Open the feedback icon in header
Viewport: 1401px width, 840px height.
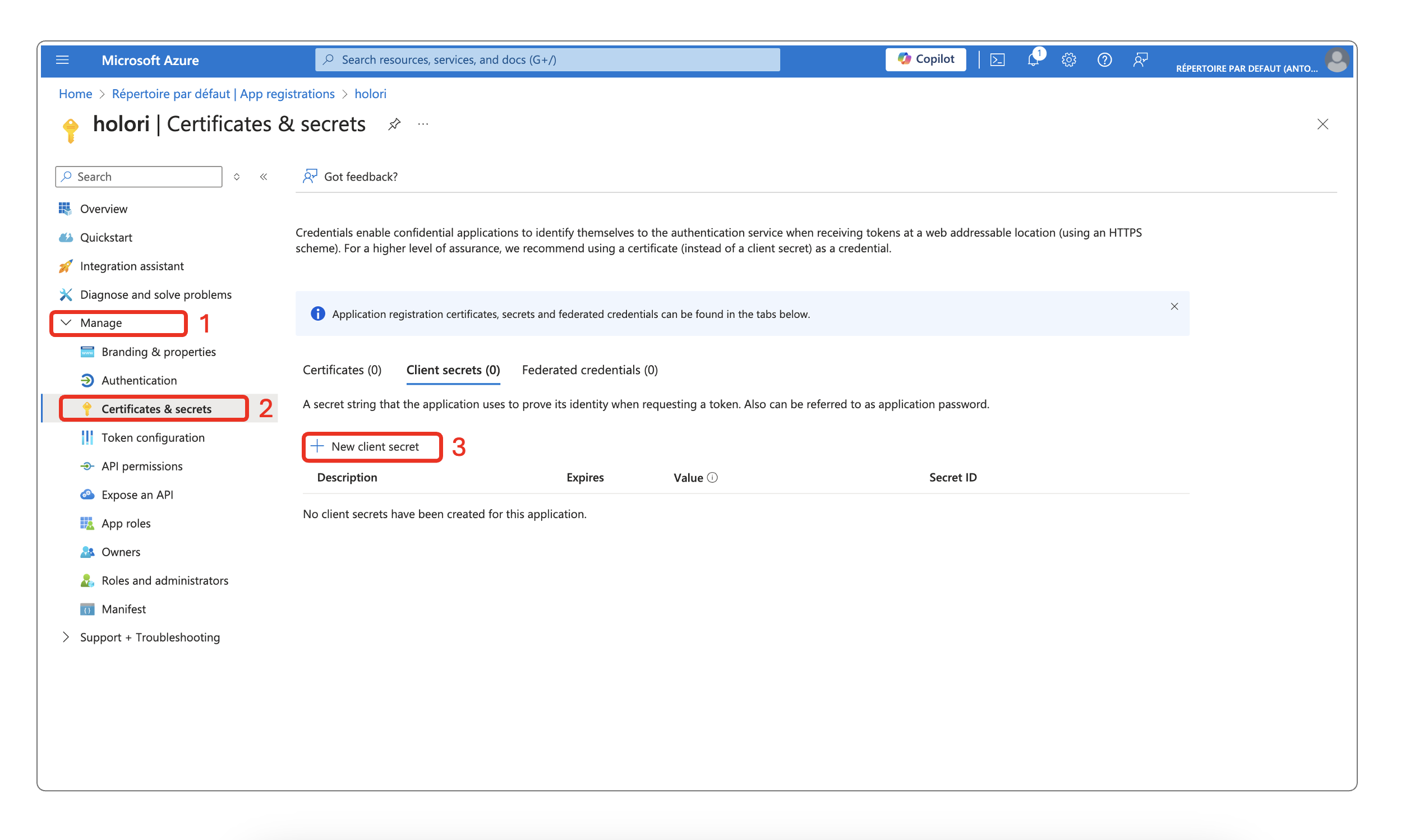(1141, 60)
